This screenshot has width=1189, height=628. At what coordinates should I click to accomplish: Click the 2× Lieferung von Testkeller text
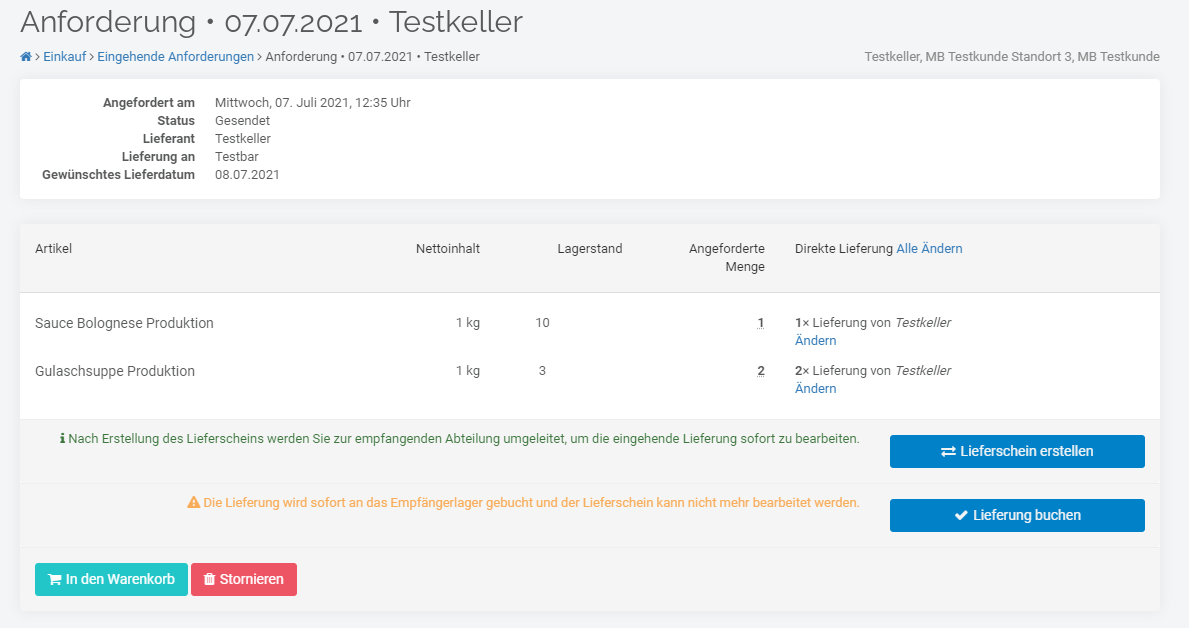[x=873, y=371]
